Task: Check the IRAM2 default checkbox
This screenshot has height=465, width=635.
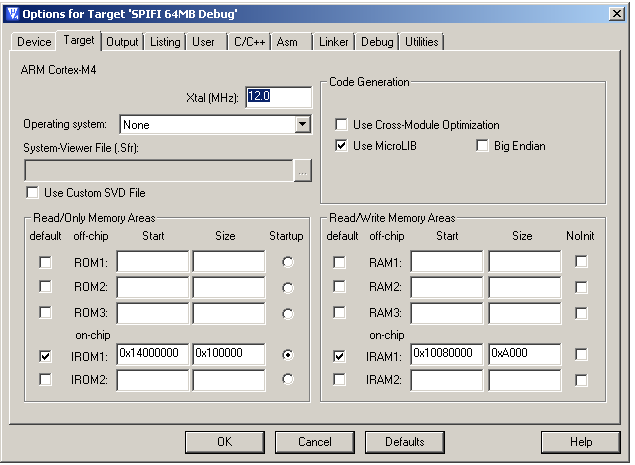Action: 339,380
